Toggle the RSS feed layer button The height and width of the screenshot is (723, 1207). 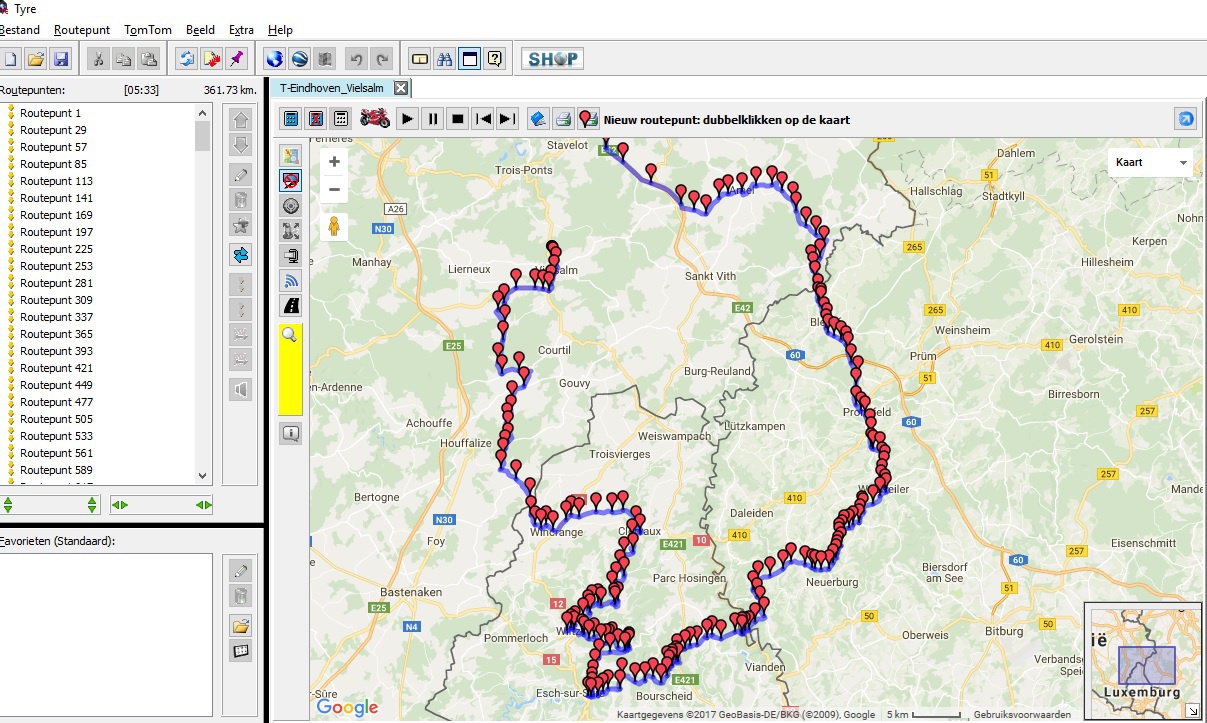click(291, 280)
